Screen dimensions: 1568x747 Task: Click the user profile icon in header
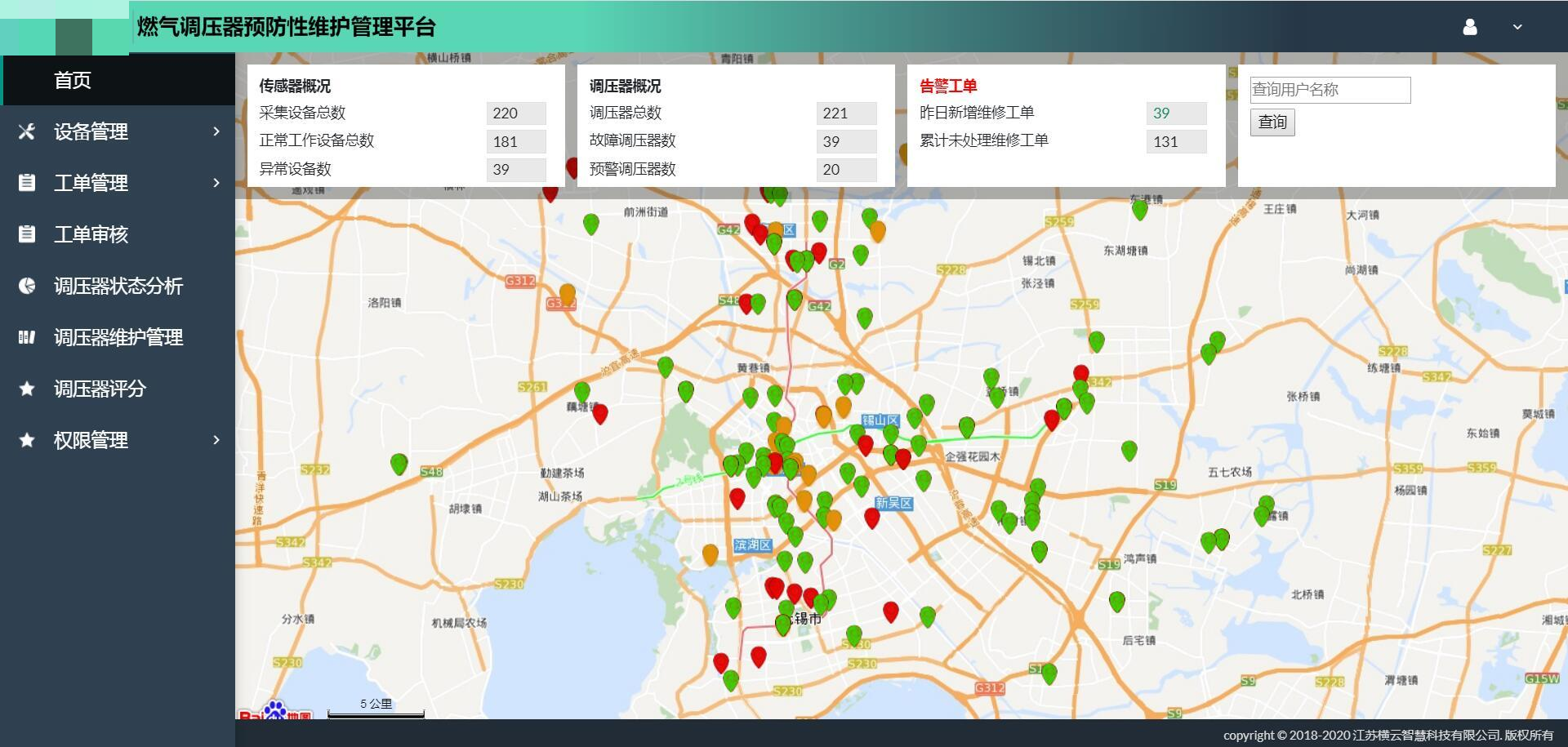[1470, 27]
